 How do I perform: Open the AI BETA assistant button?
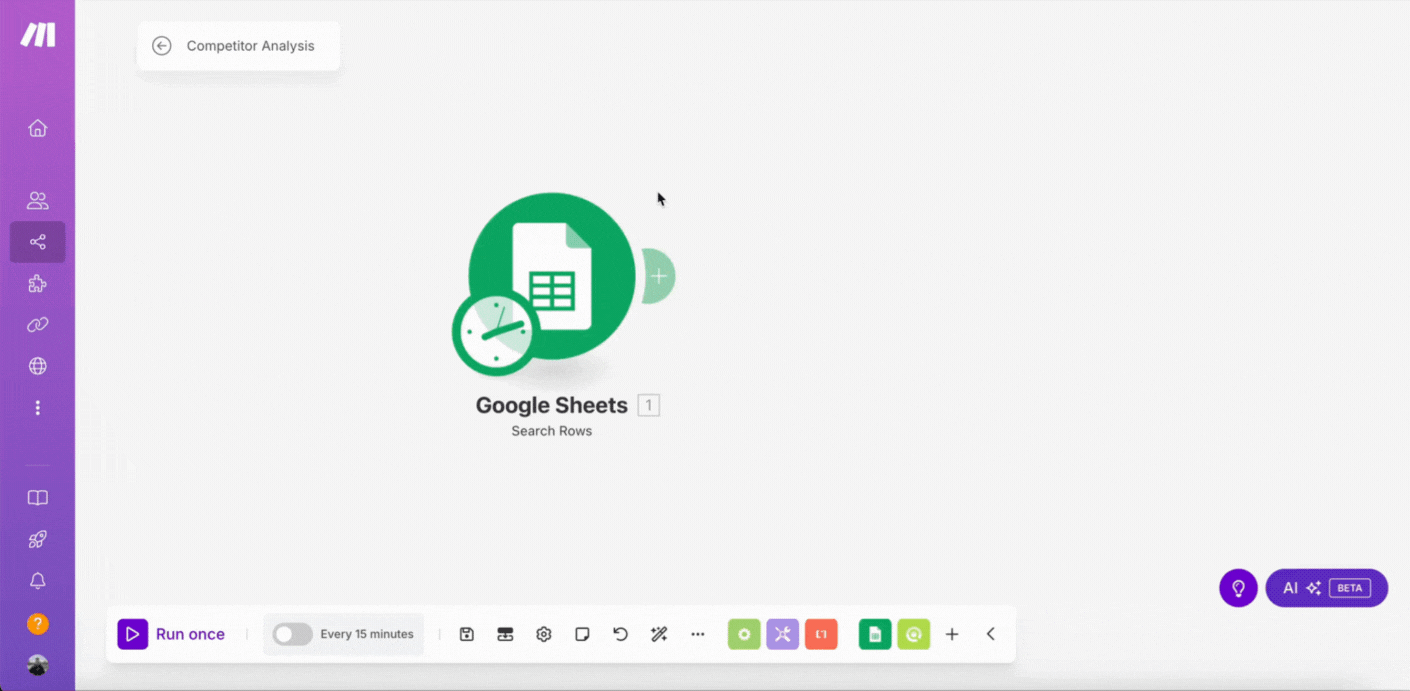coord(1327,588)
